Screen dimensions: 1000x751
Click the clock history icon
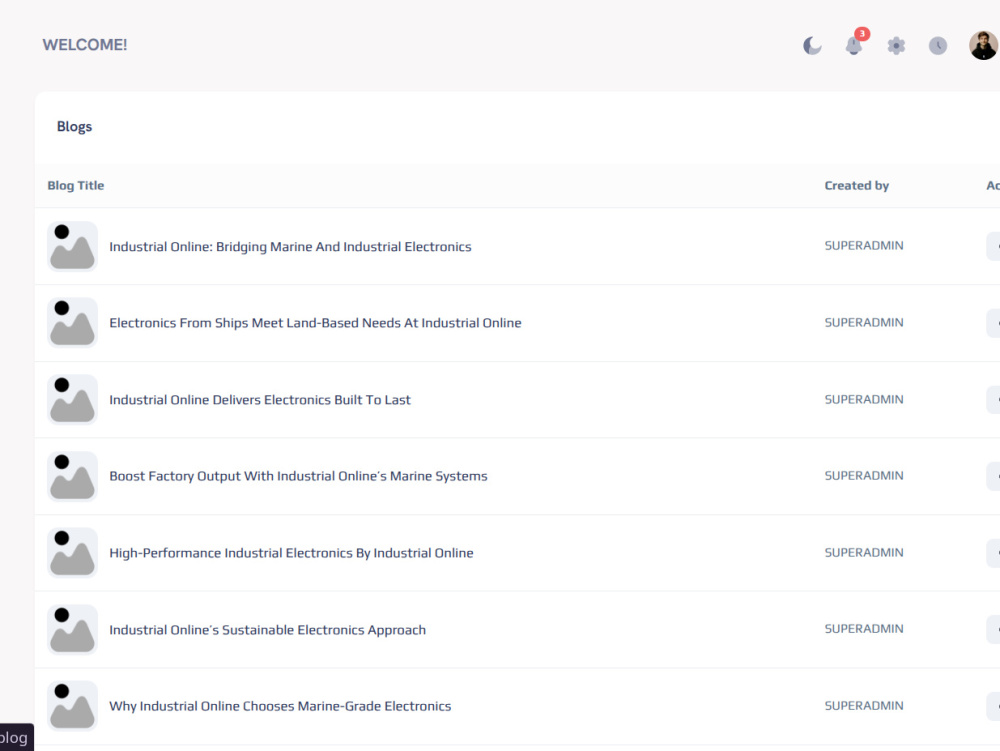(x=937, y=45)
